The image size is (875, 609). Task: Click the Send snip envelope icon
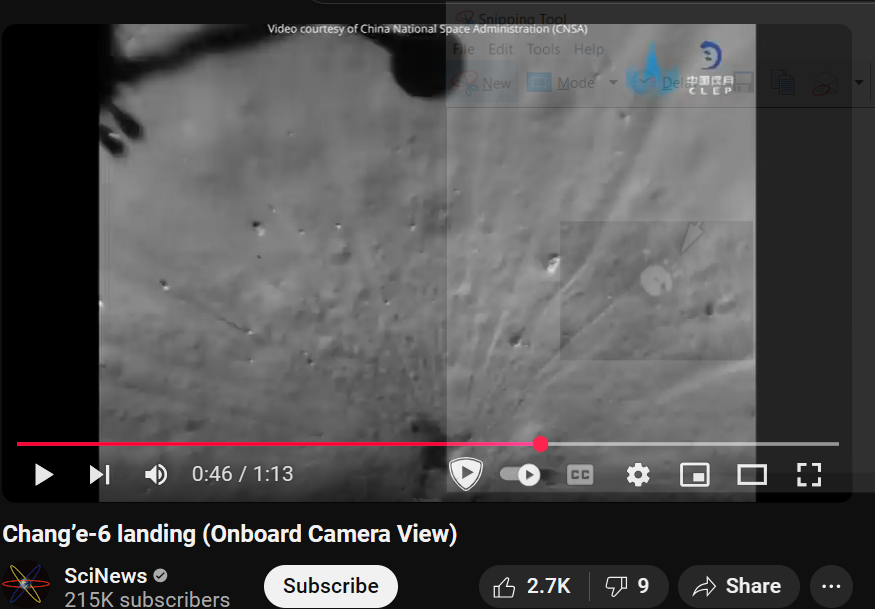tap(825, 83)
